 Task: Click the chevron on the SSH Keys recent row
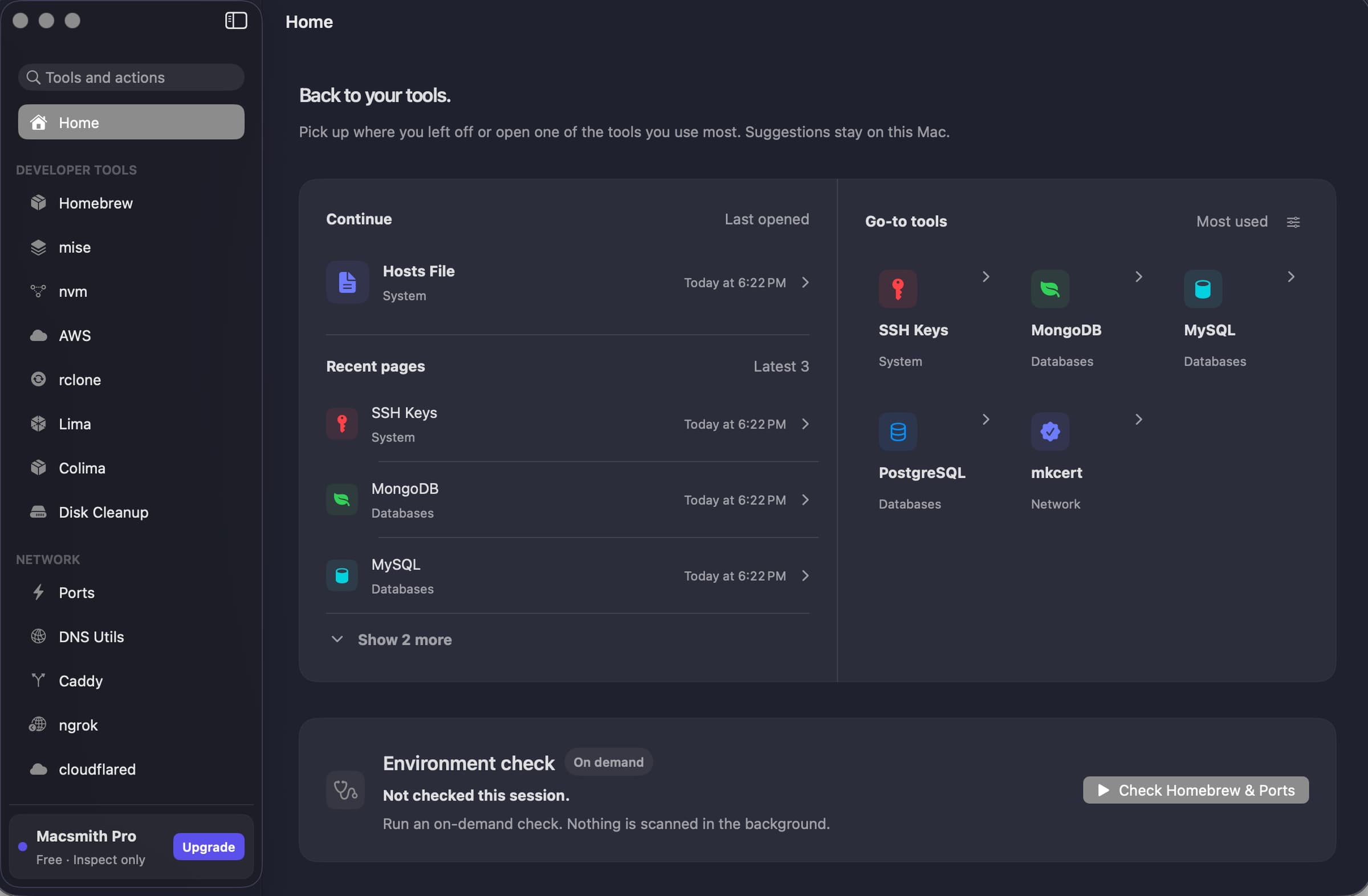pos(805,424)
